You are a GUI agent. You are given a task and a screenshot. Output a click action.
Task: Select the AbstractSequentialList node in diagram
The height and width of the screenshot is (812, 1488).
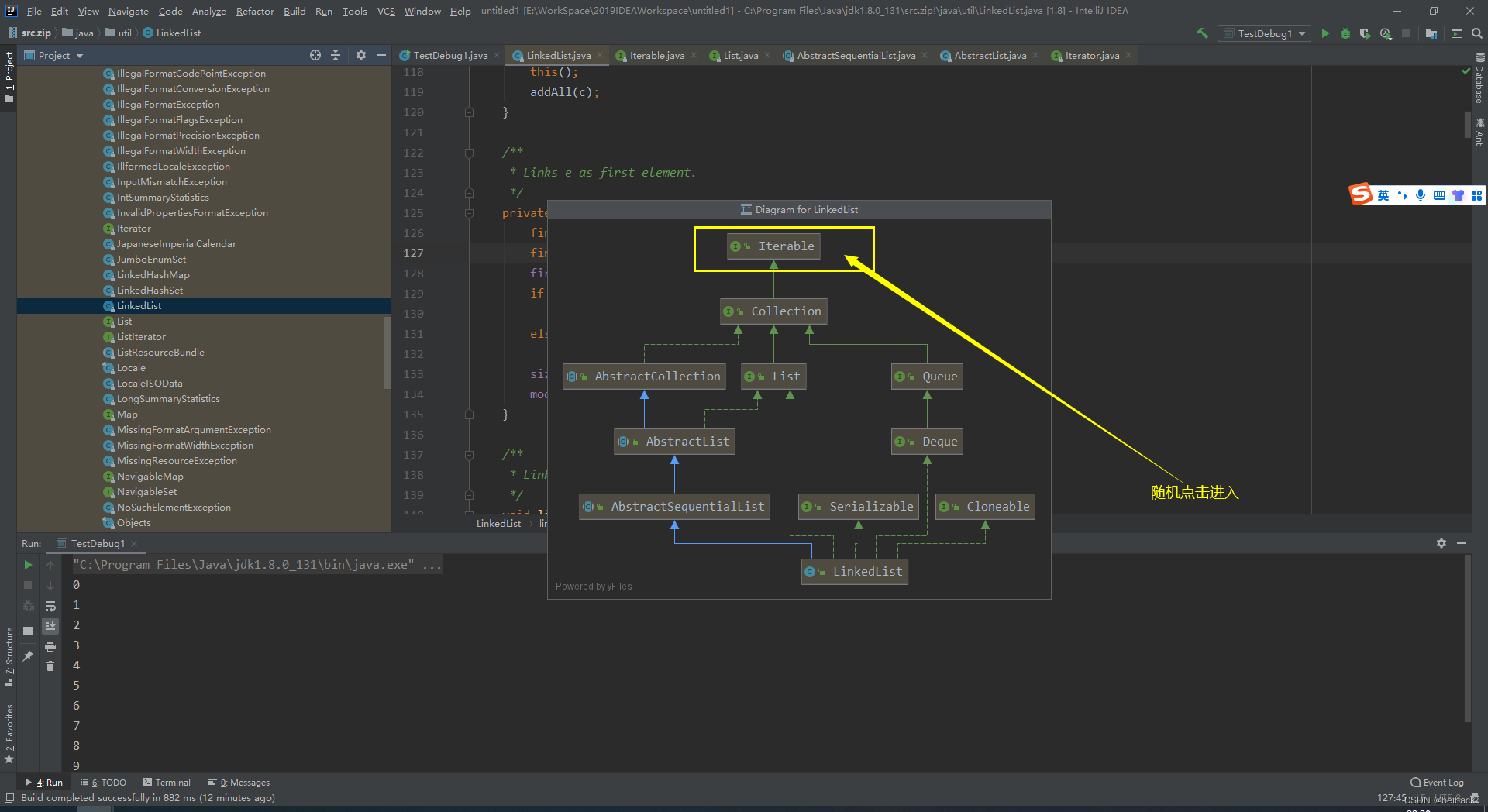pyautogui.click(x=674, y=507)
